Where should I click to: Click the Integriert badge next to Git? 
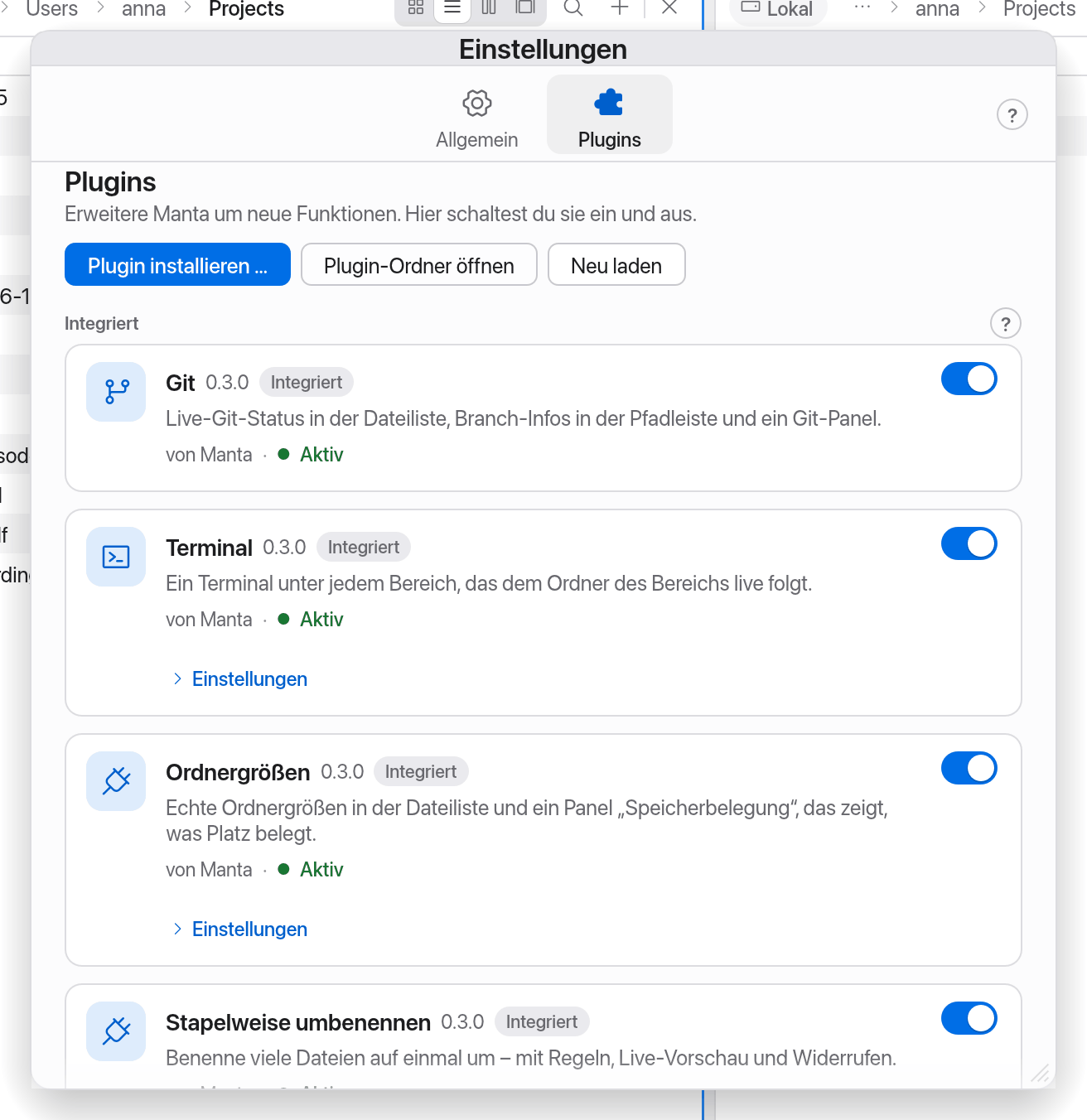[307, 382]
